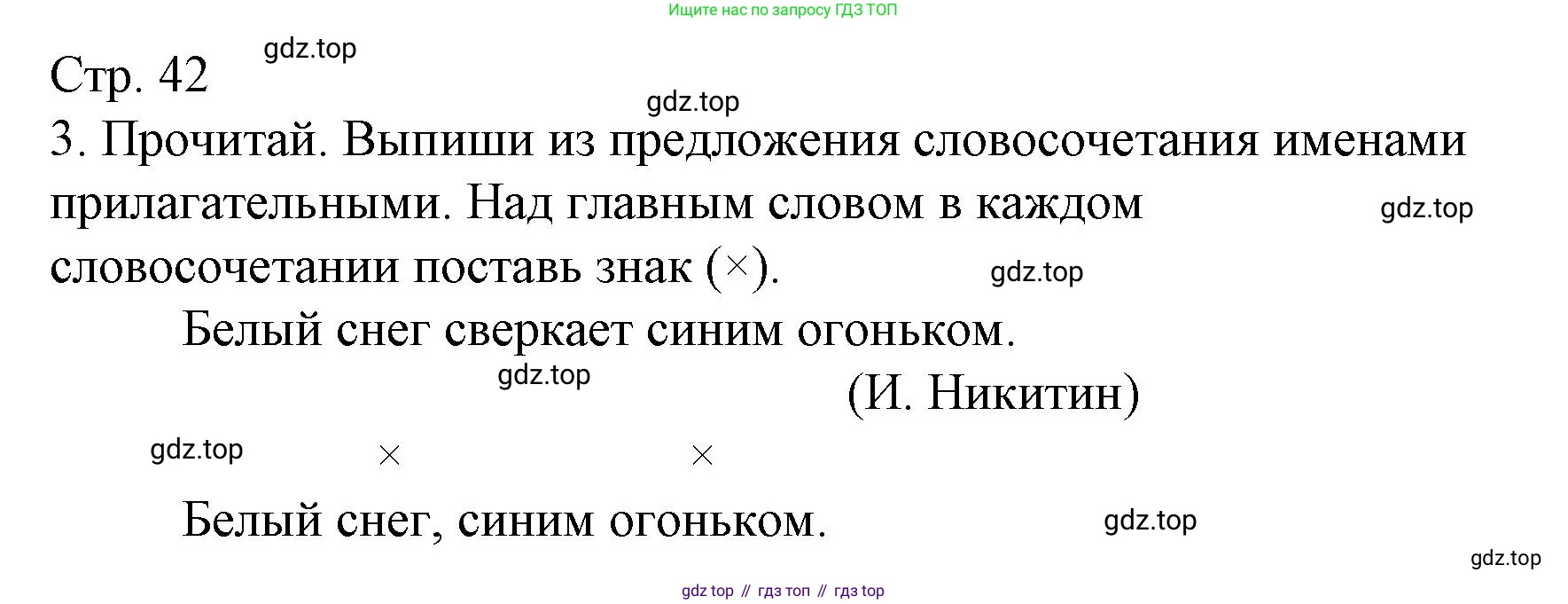The height and width of the screenshot is (604, 1568).
Task: Click the gdz.top watermark after 'знак (×).'
Action: [1036, 272]
